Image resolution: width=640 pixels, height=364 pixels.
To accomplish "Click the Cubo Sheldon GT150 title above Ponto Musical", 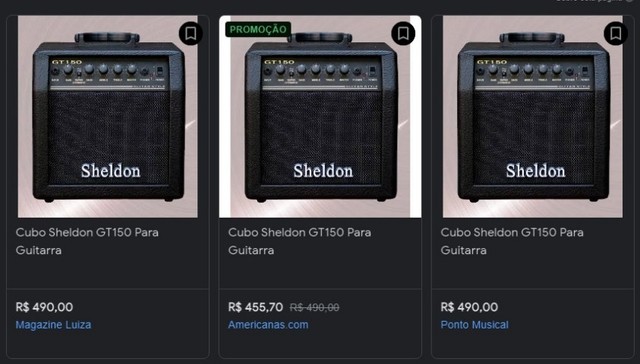I will [512, 241].
